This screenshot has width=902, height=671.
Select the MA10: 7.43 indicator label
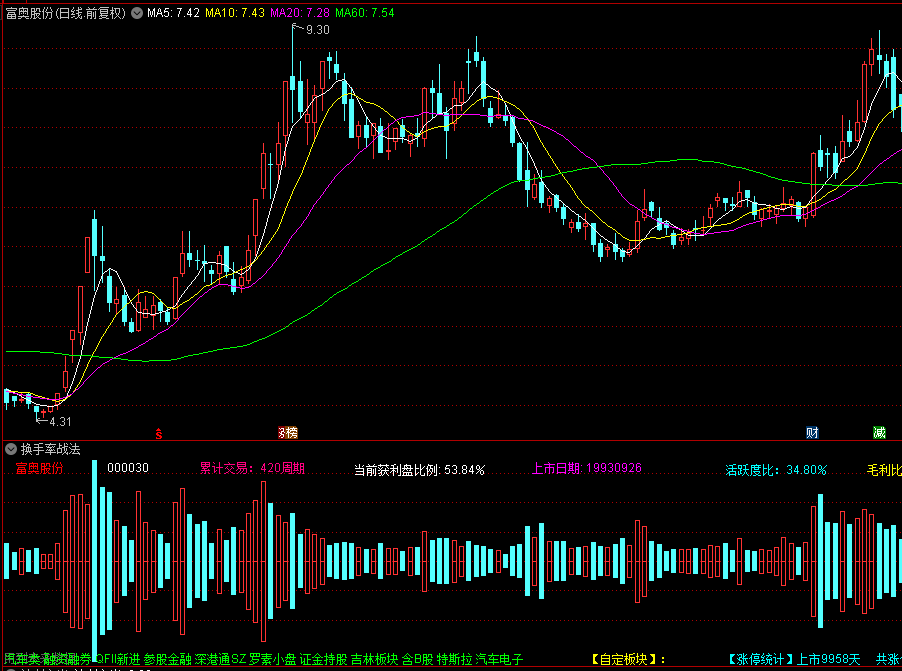(x=235, y=13)
